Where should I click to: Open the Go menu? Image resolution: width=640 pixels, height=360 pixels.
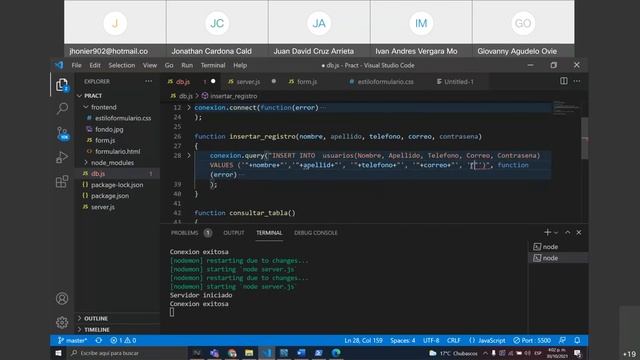pyautogui.click(x=169, y=65)
